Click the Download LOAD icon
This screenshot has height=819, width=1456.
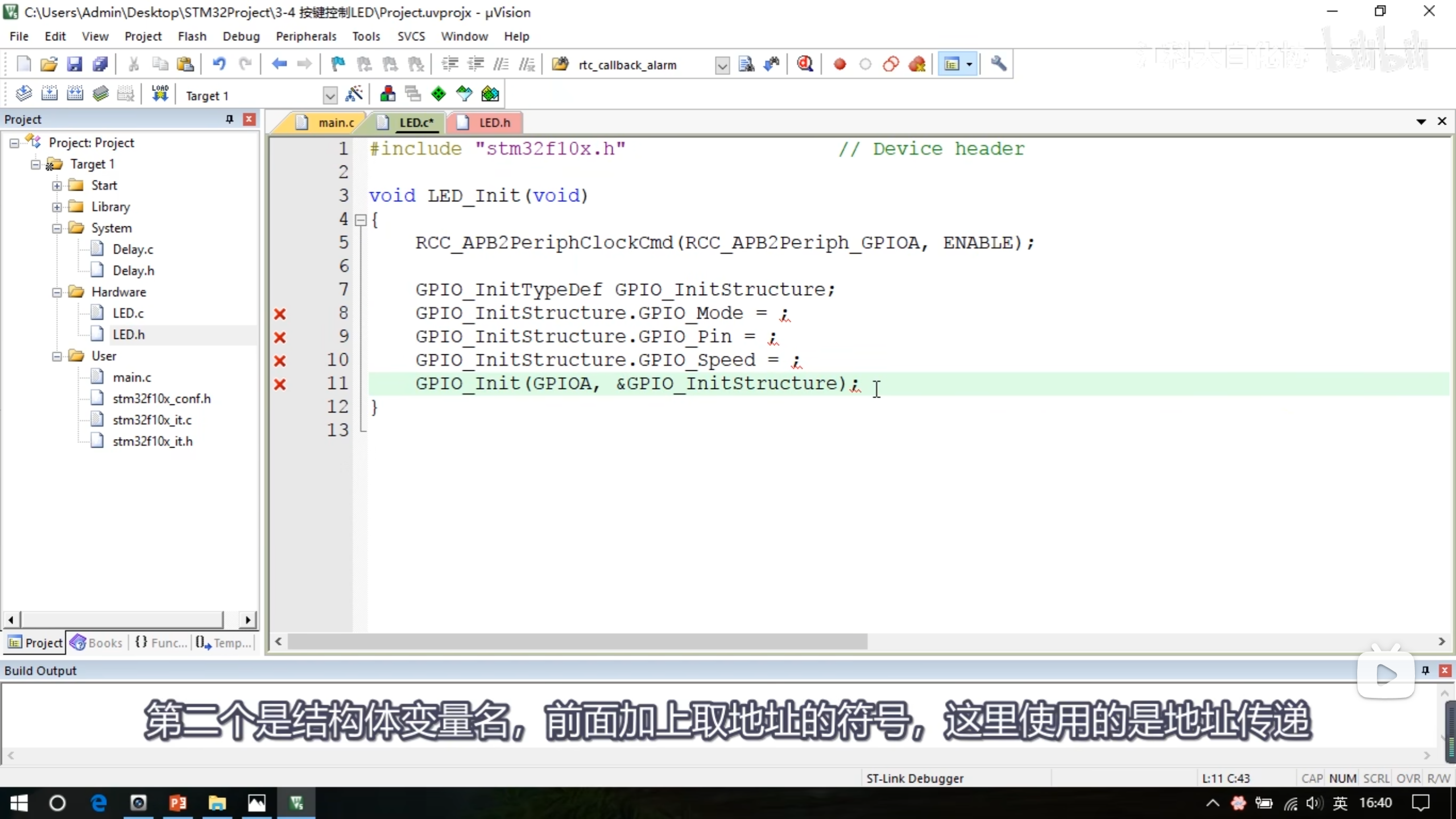click(x=160, y=94)
